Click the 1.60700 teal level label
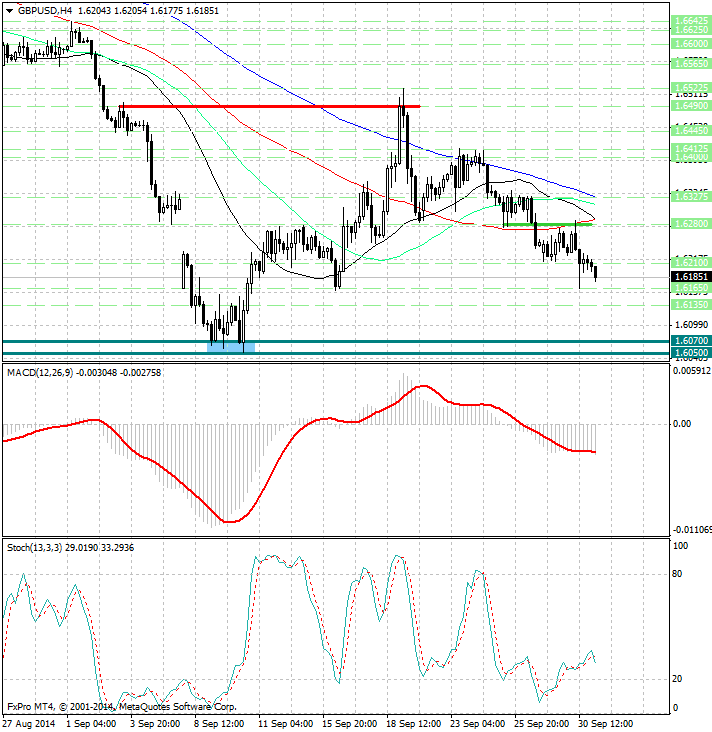 coord(691,341)
